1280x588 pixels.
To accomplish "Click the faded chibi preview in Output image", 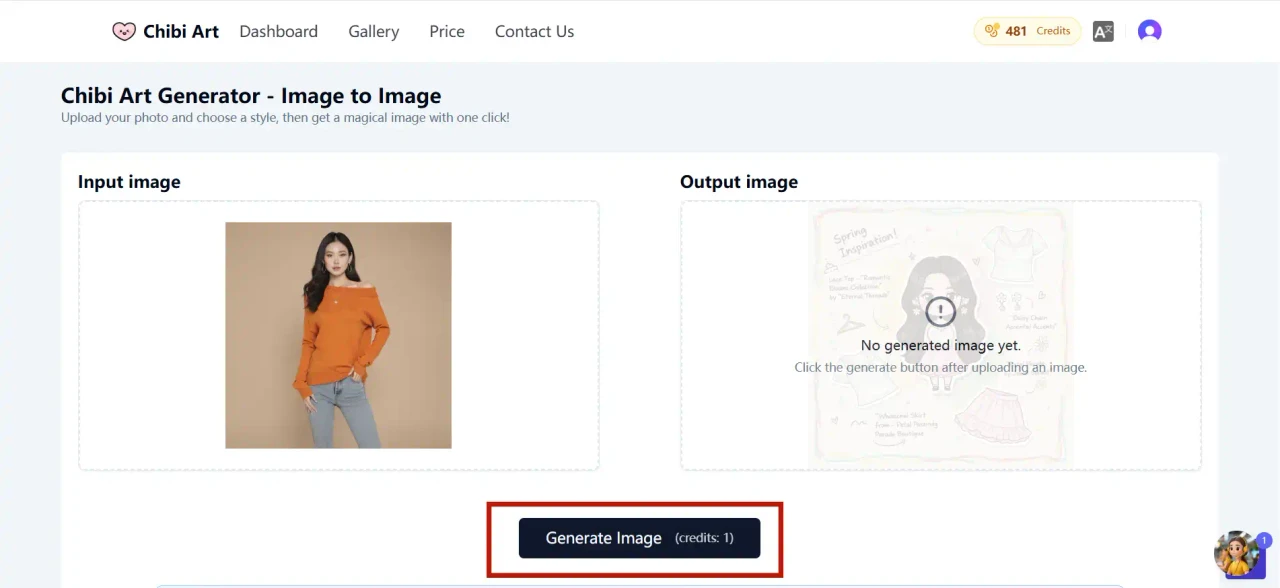I will point(940,335).
